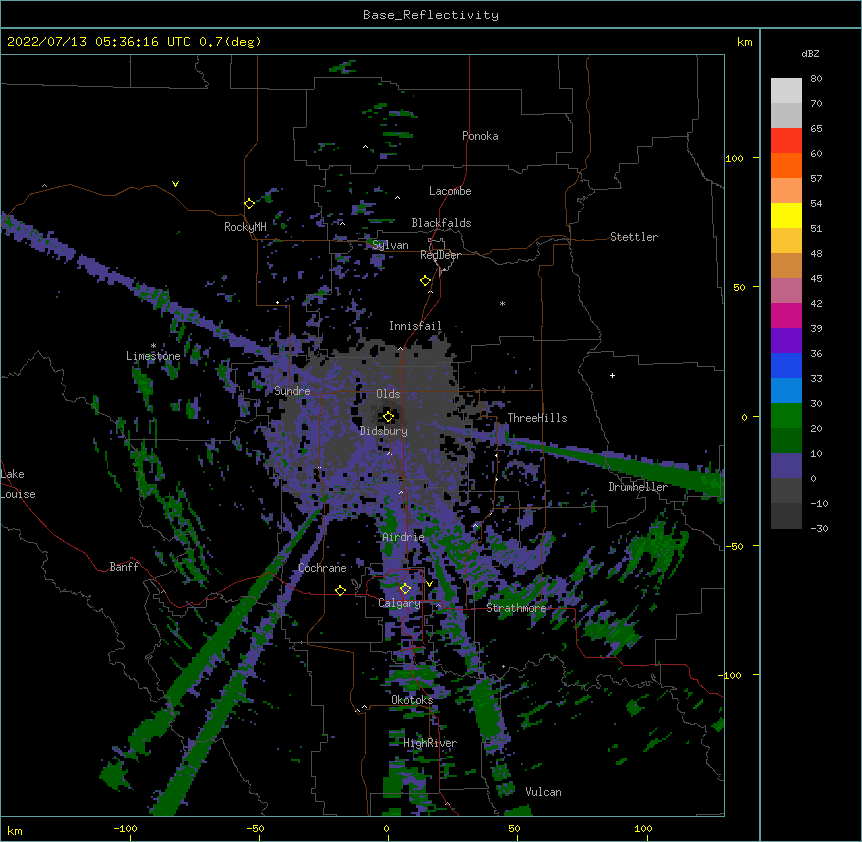
Task: Click the RedDeer city label
Action: pyautogui.click(x=440, y=255)
